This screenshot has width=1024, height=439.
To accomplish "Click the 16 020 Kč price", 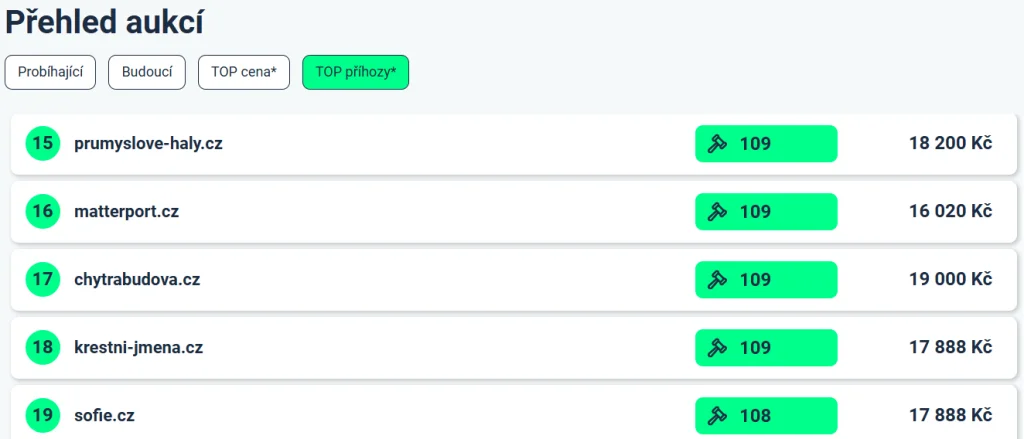I will pyautogui.click(x=950, y=211).
